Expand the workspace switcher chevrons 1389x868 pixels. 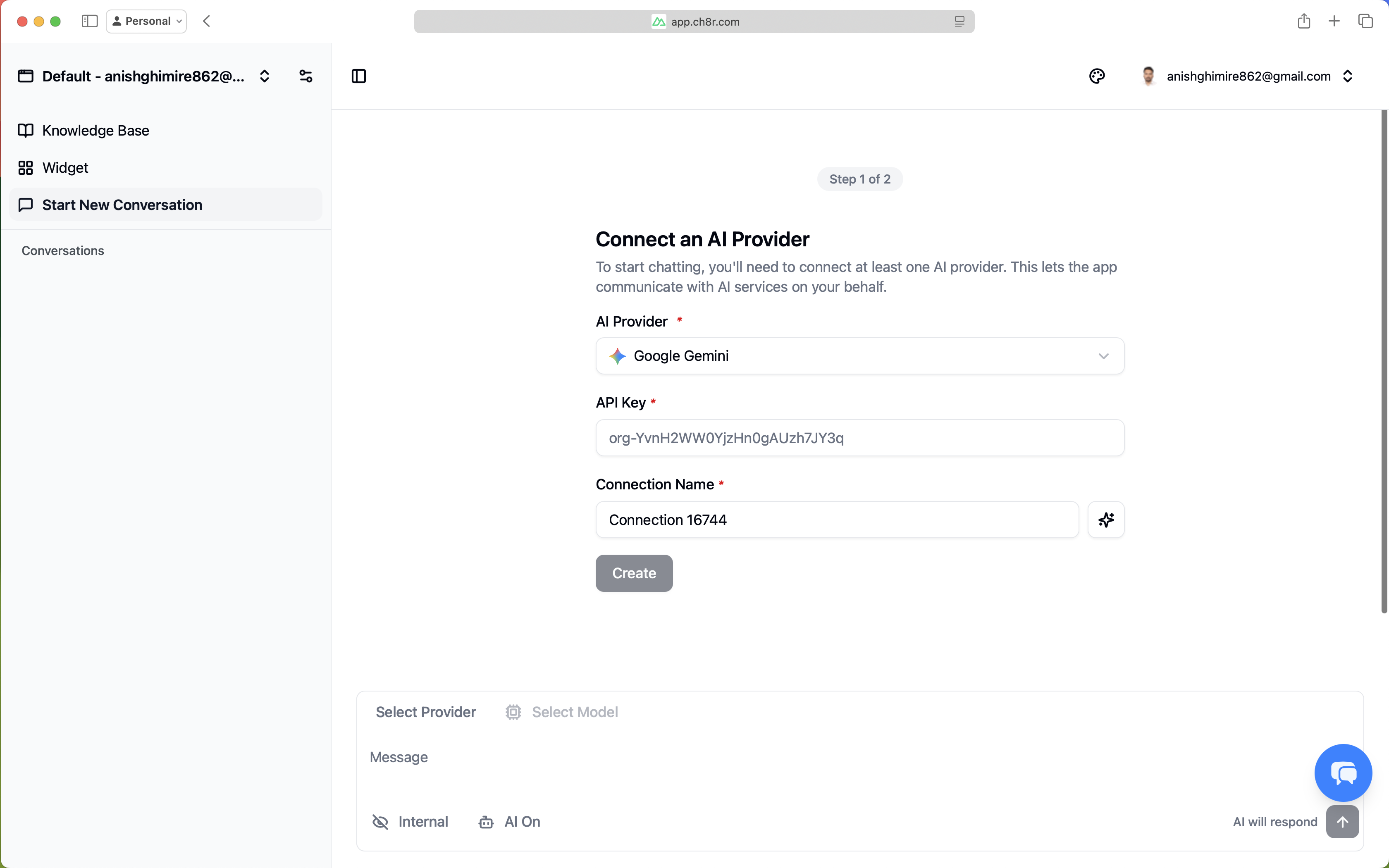pyautogui.click(x=264, y=75)
